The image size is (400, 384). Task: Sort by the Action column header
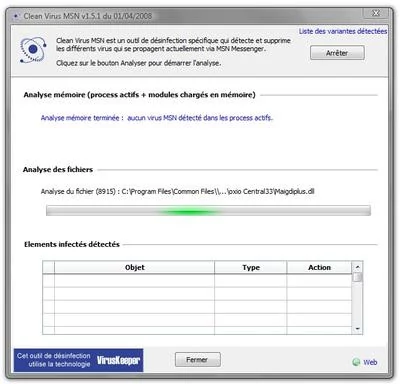pyautogui.click(x=319, y=267)
